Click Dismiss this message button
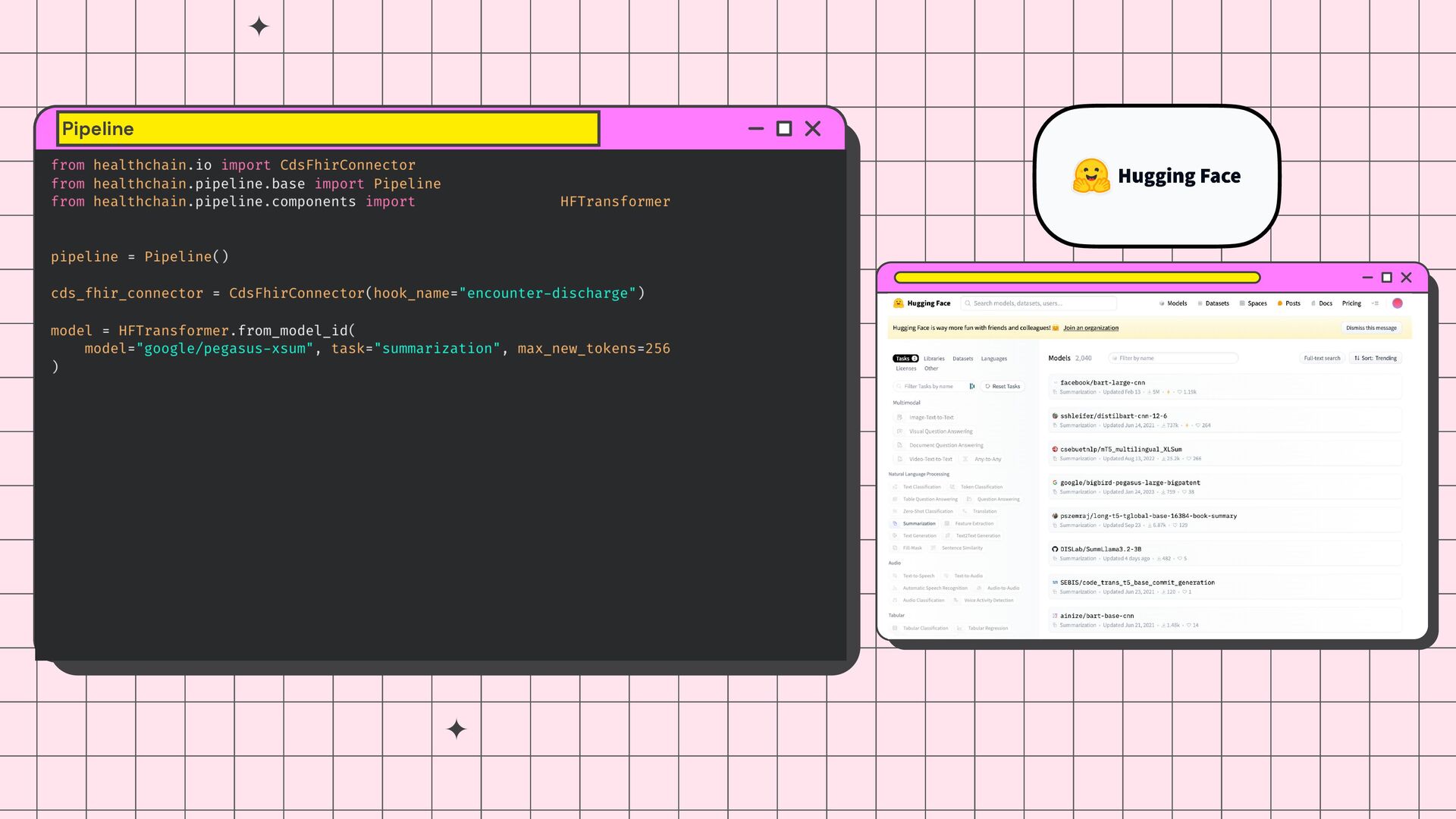Viewport: 1456px width, 819px height. pos(1371,328)
